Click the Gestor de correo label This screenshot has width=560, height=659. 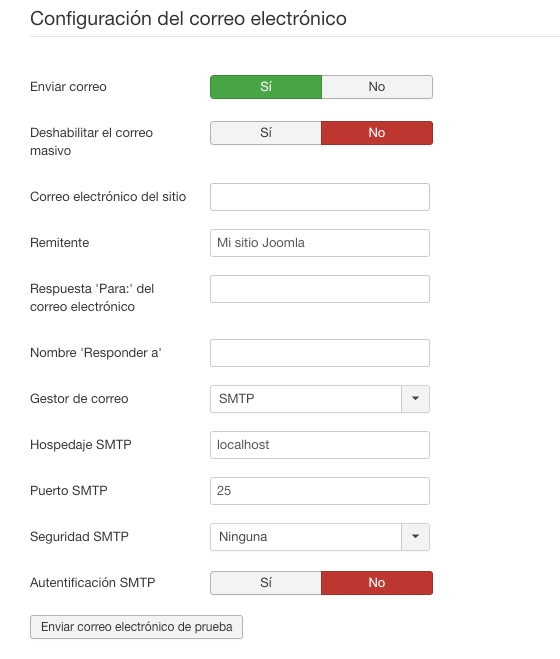point(79,398)
